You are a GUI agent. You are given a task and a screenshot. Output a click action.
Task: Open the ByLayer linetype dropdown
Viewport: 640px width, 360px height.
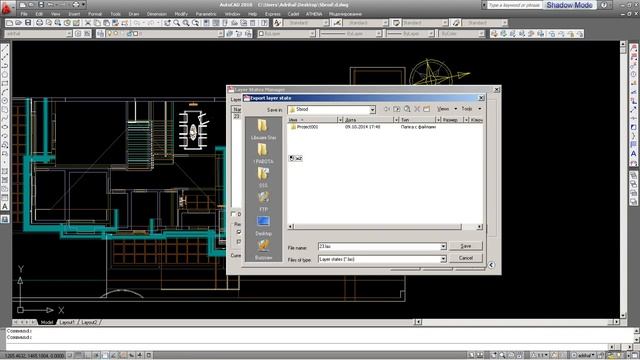click(x=378, y=34)
